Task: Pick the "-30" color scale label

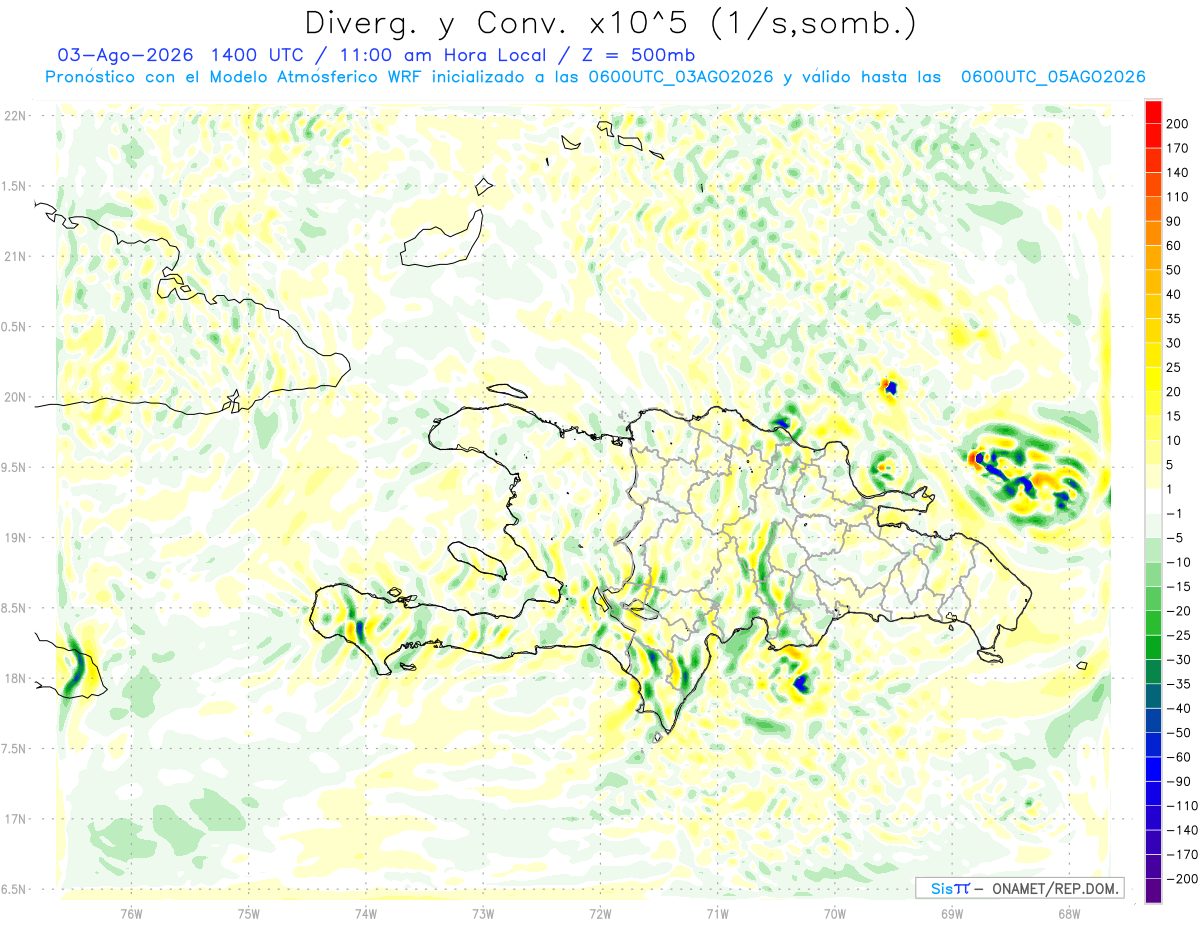Action: pos(1178,660)
